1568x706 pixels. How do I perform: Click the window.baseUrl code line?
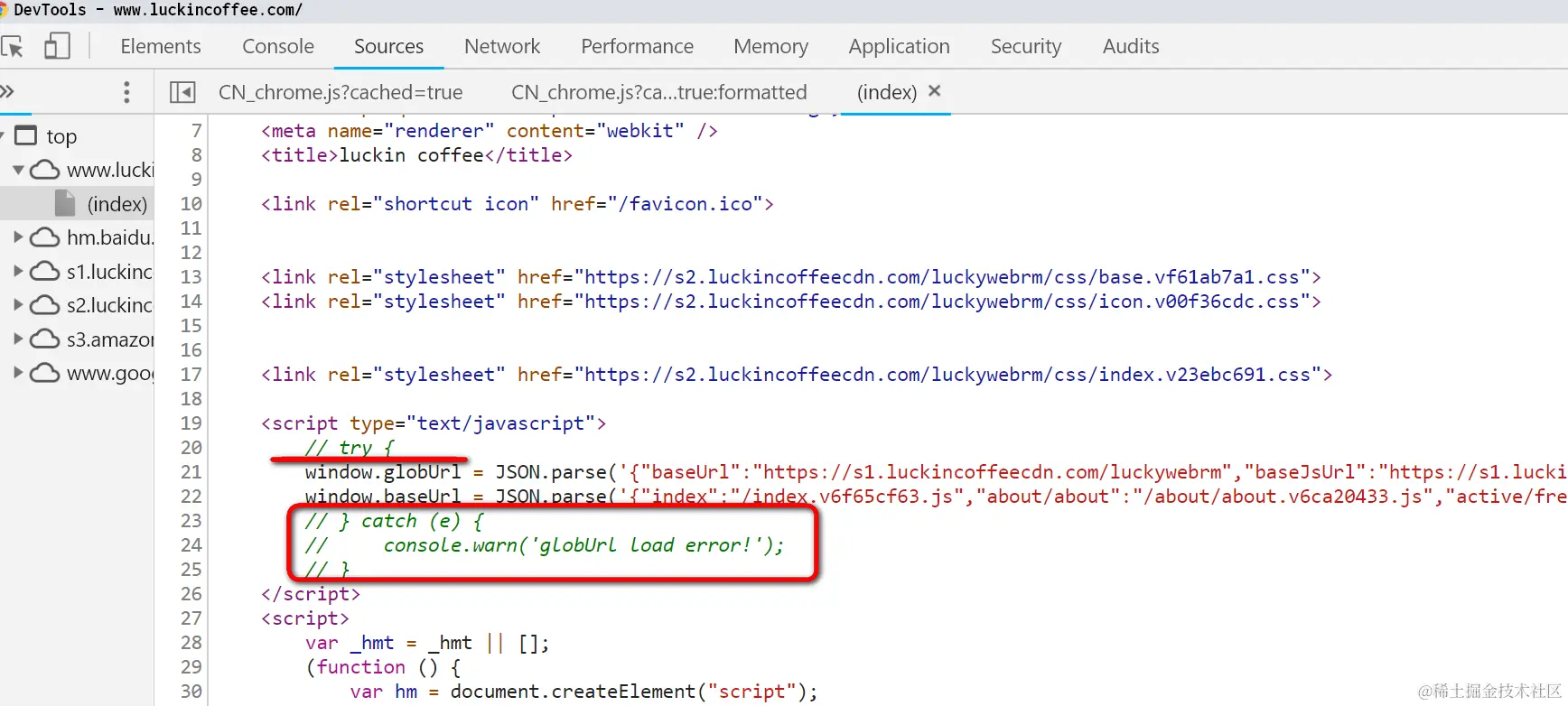pyautogui.click(x=936, y=496)
